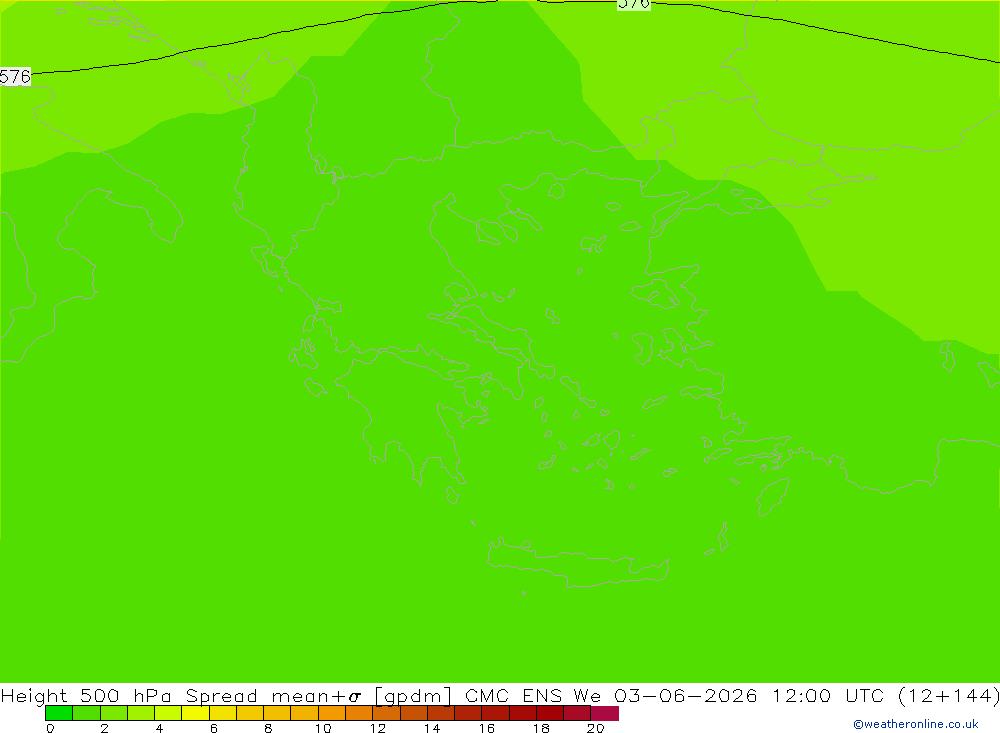Click the legend number 16

click(487, 728)
